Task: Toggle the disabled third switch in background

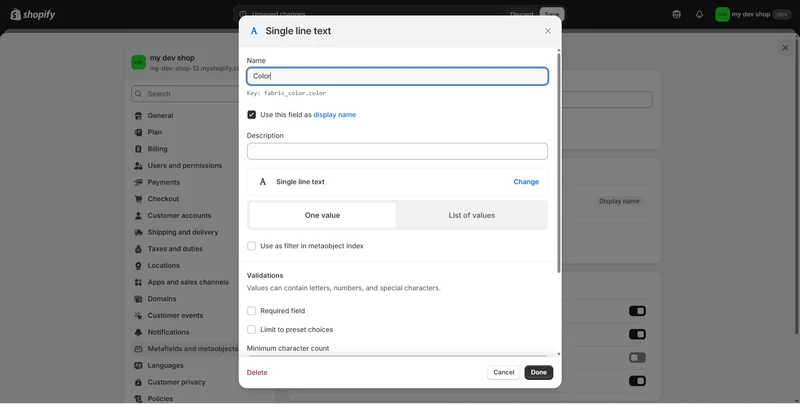Action: point(637,358)
